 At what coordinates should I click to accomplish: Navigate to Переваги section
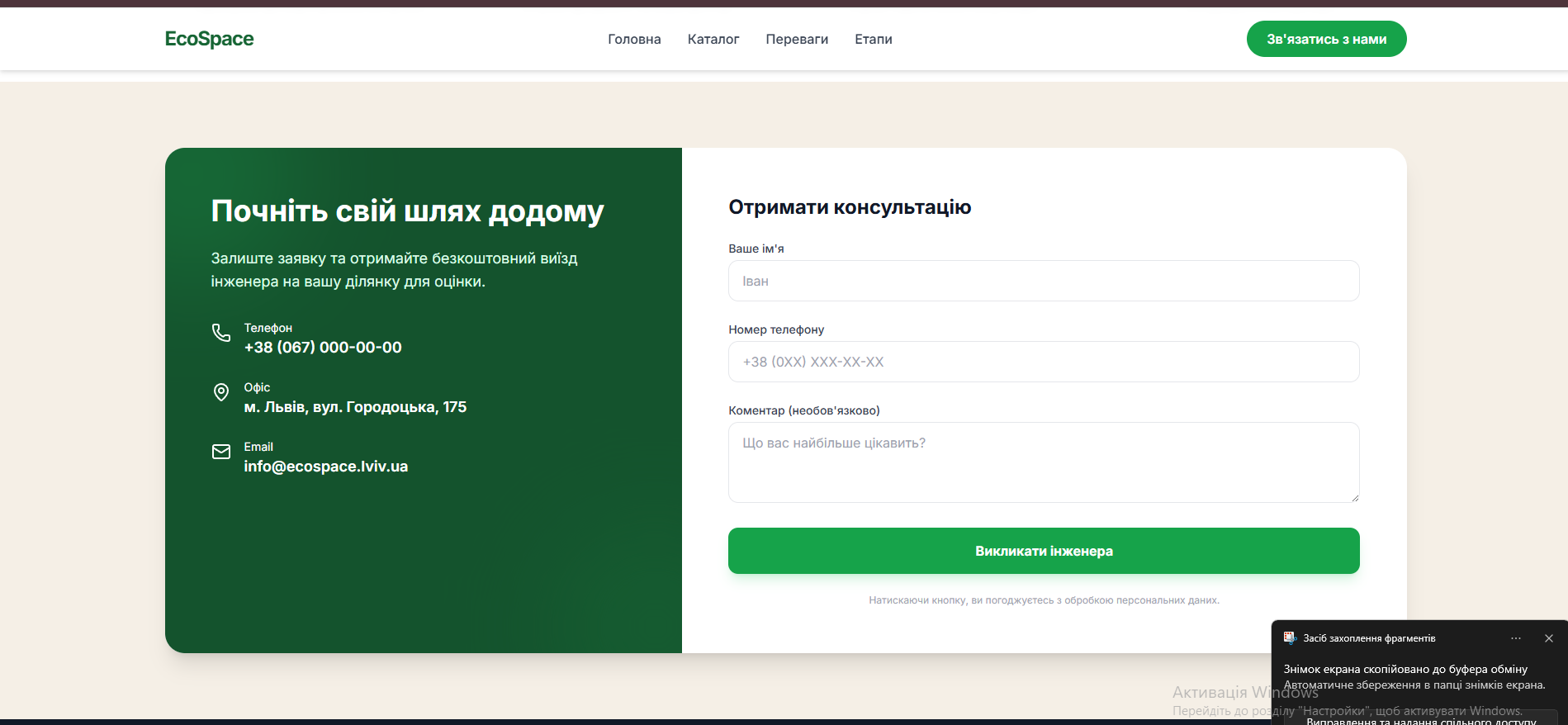point(797,39)
